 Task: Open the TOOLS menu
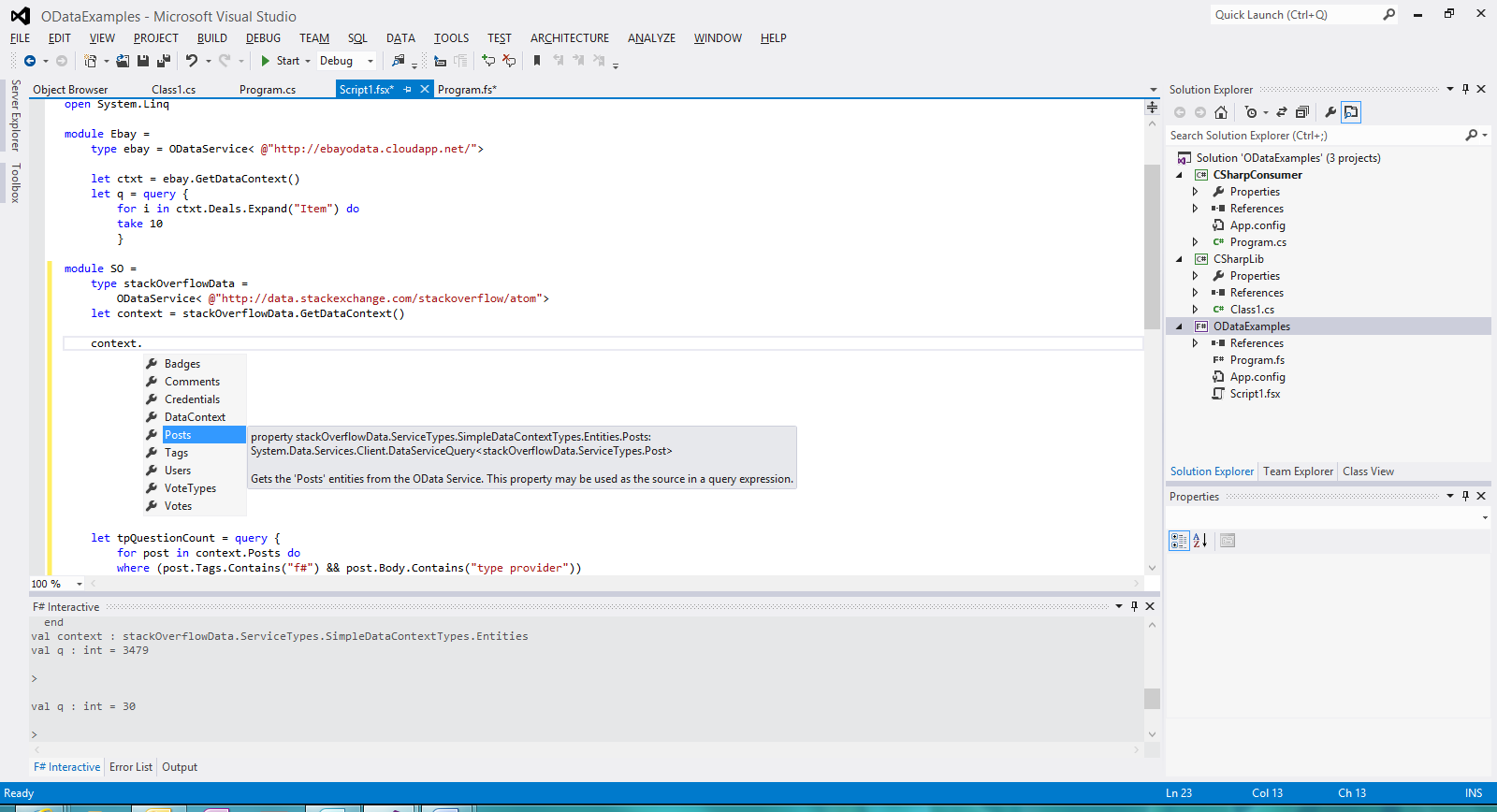click(x=451, y=38)
